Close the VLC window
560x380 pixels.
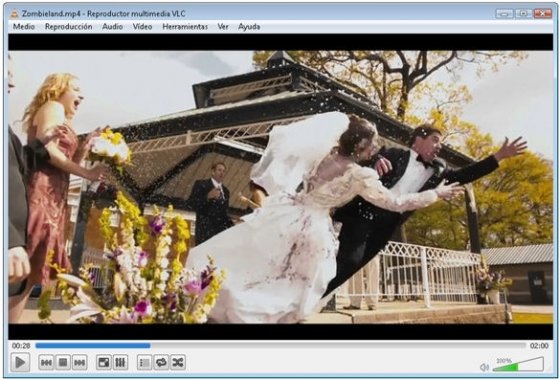pyautogui.click(x=543, y=14)
